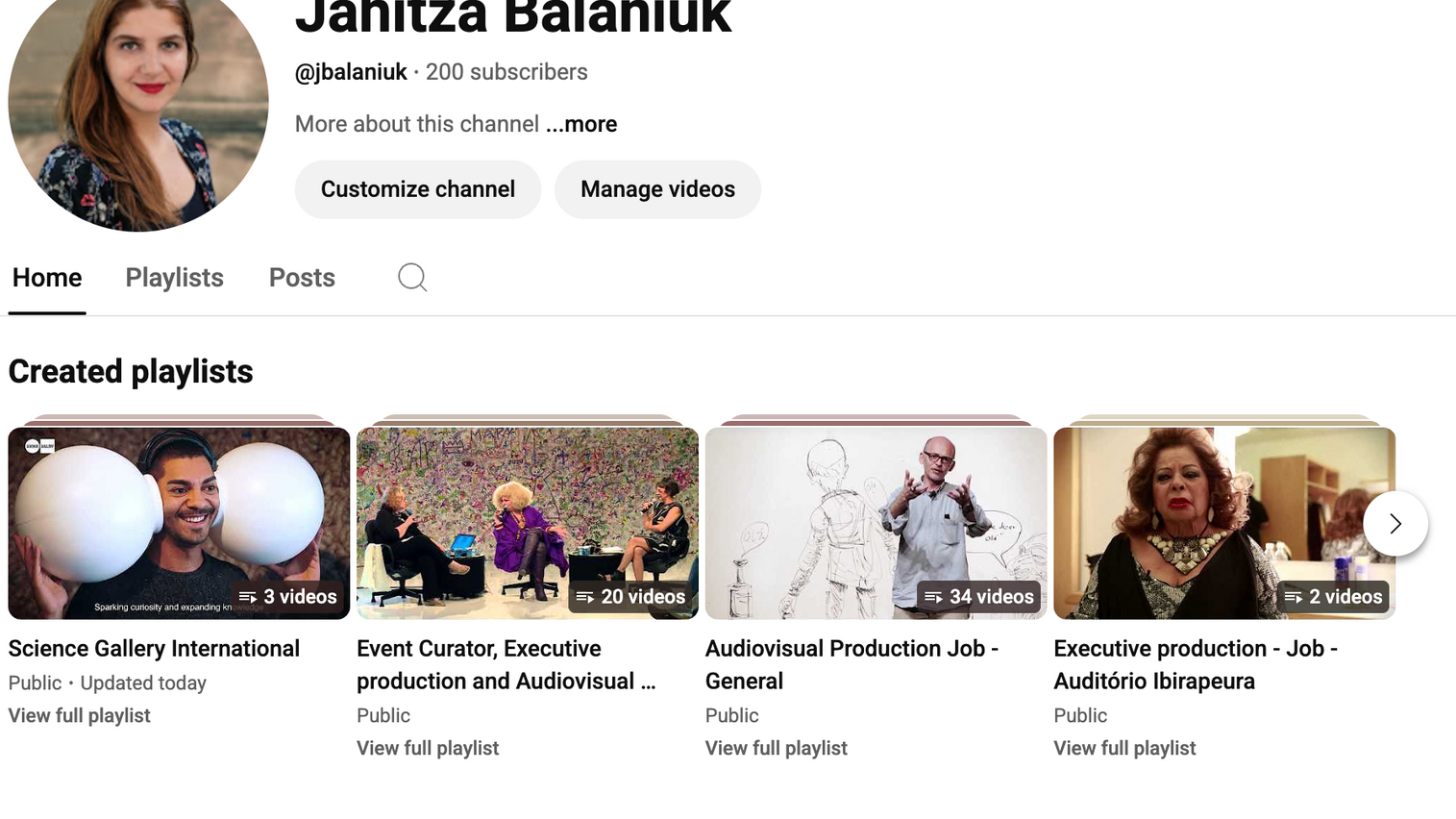Expand channel description with ...more
Image resolution: width=1456 pixels, height=819 pixels.
(x=581, y=124)
